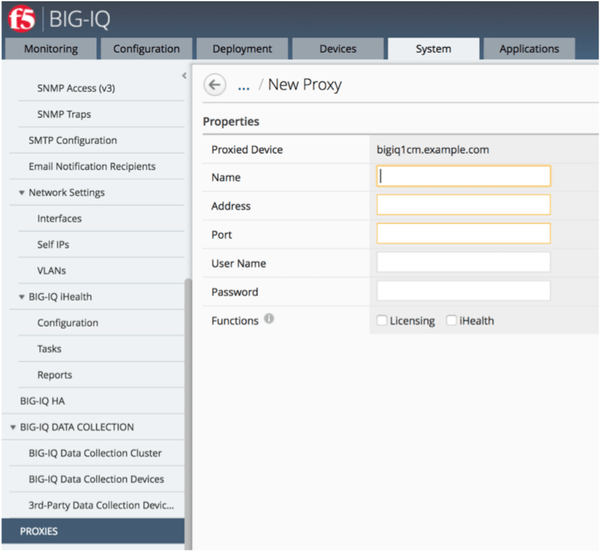This screenshot has width=600, height=551.
Task: Open the Devices tab
Action: point(338,49)
